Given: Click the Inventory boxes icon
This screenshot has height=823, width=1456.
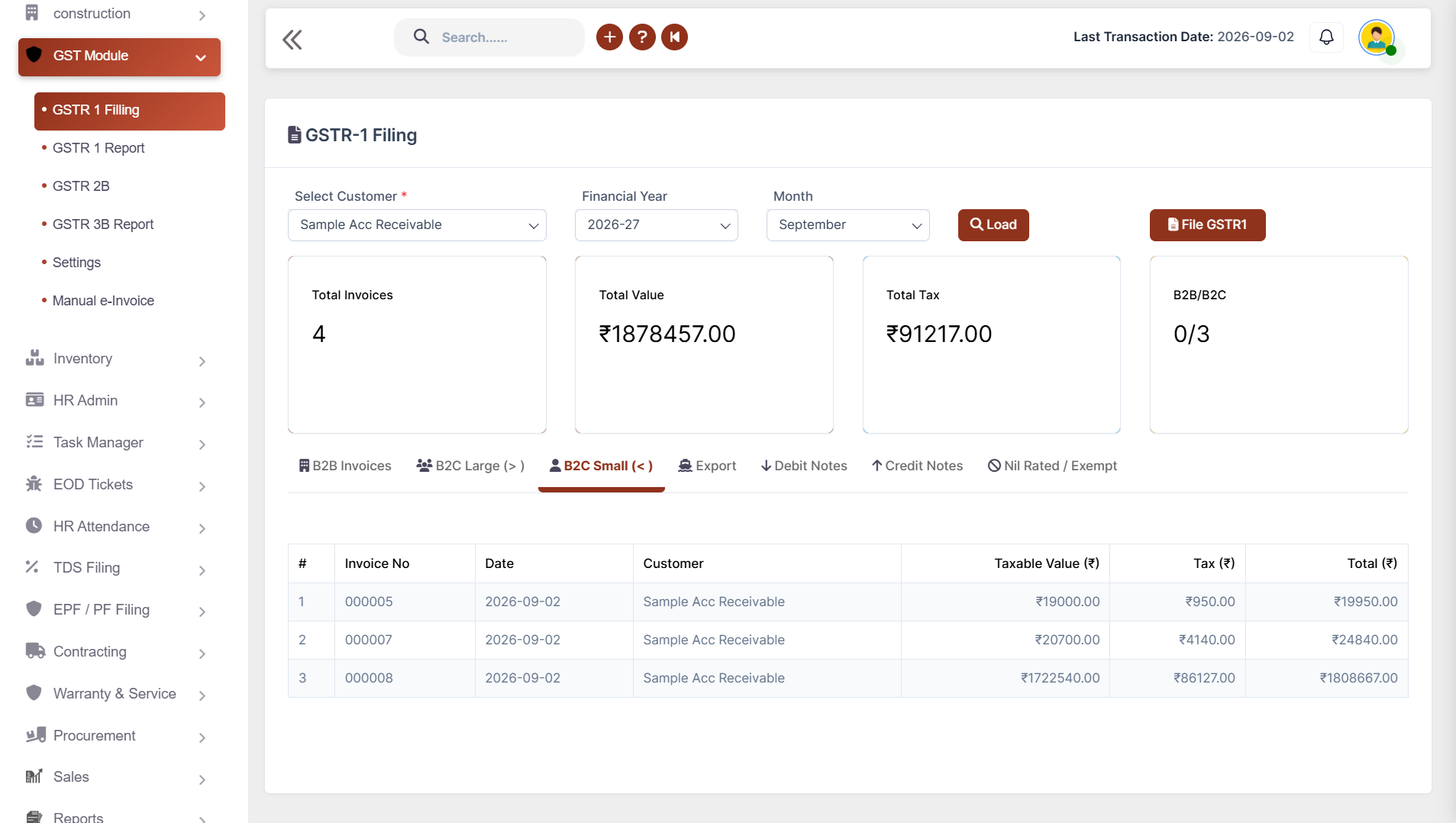Looking at the screenshot, I should (x=34, y=358).
